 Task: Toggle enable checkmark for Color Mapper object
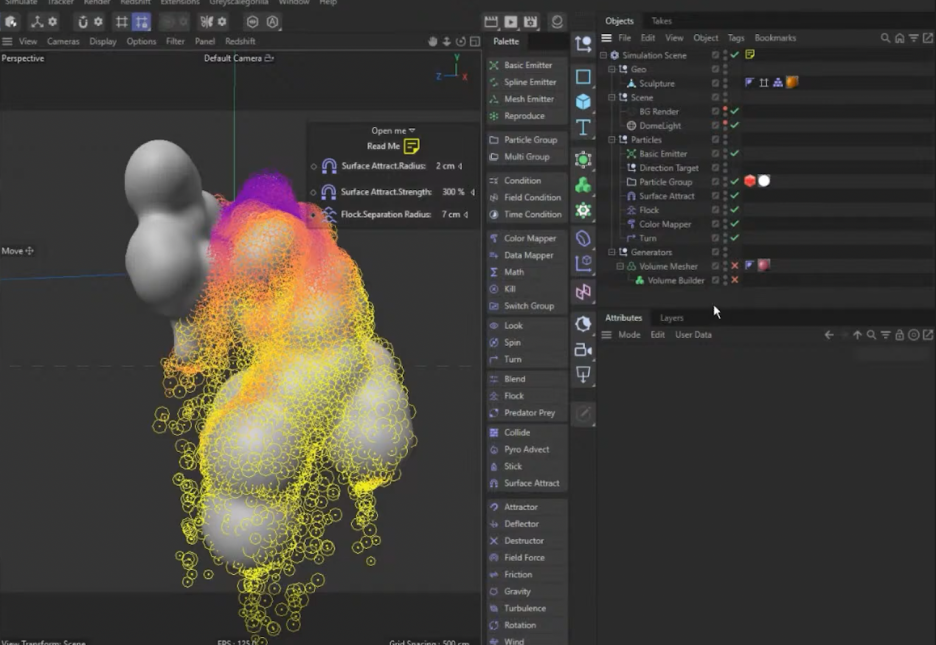pyautogui.click(x=735, y=224)
